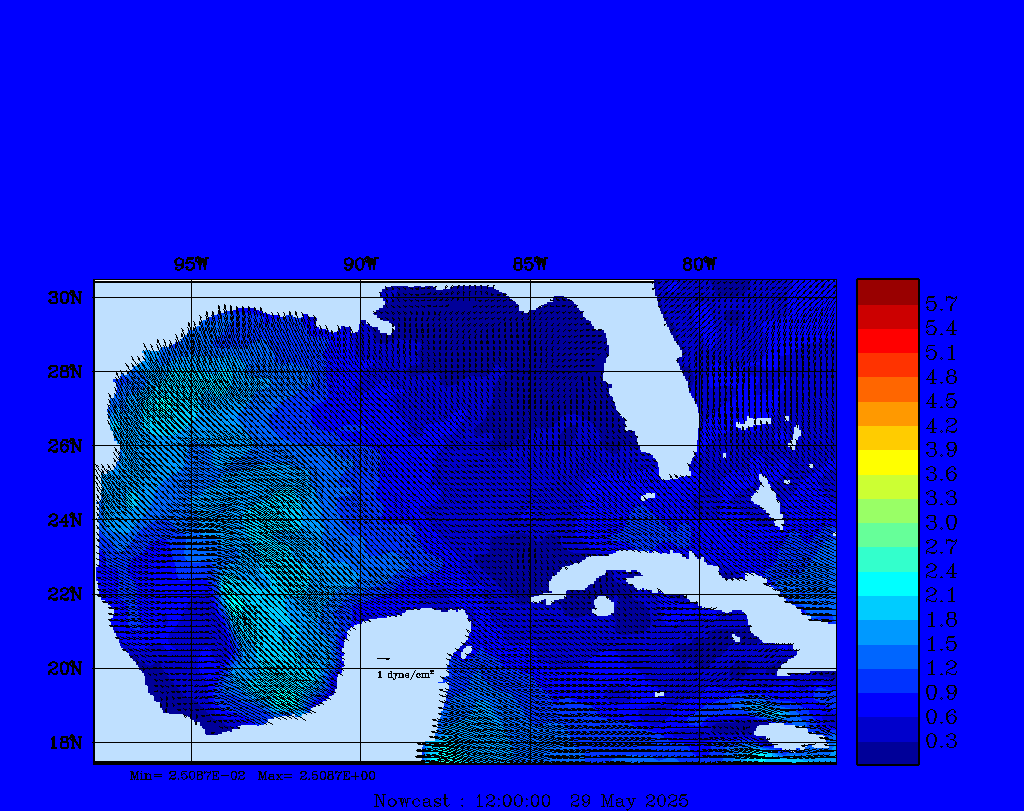Click the Yucatan peninsula land area
The height and width of the screenshot is (811, 1024).
click(410, 680)
